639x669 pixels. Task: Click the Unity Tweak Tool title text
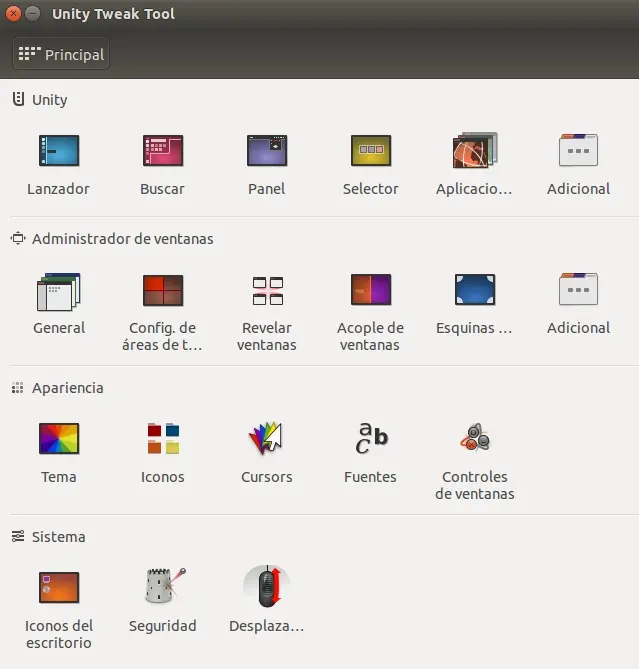113,14
